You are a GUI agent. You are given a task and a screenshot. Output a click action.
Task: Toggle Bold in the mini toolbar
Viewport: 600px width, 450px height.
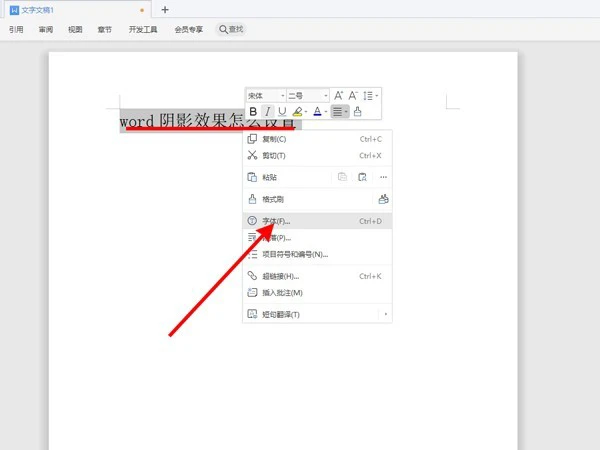coord(253,111)
